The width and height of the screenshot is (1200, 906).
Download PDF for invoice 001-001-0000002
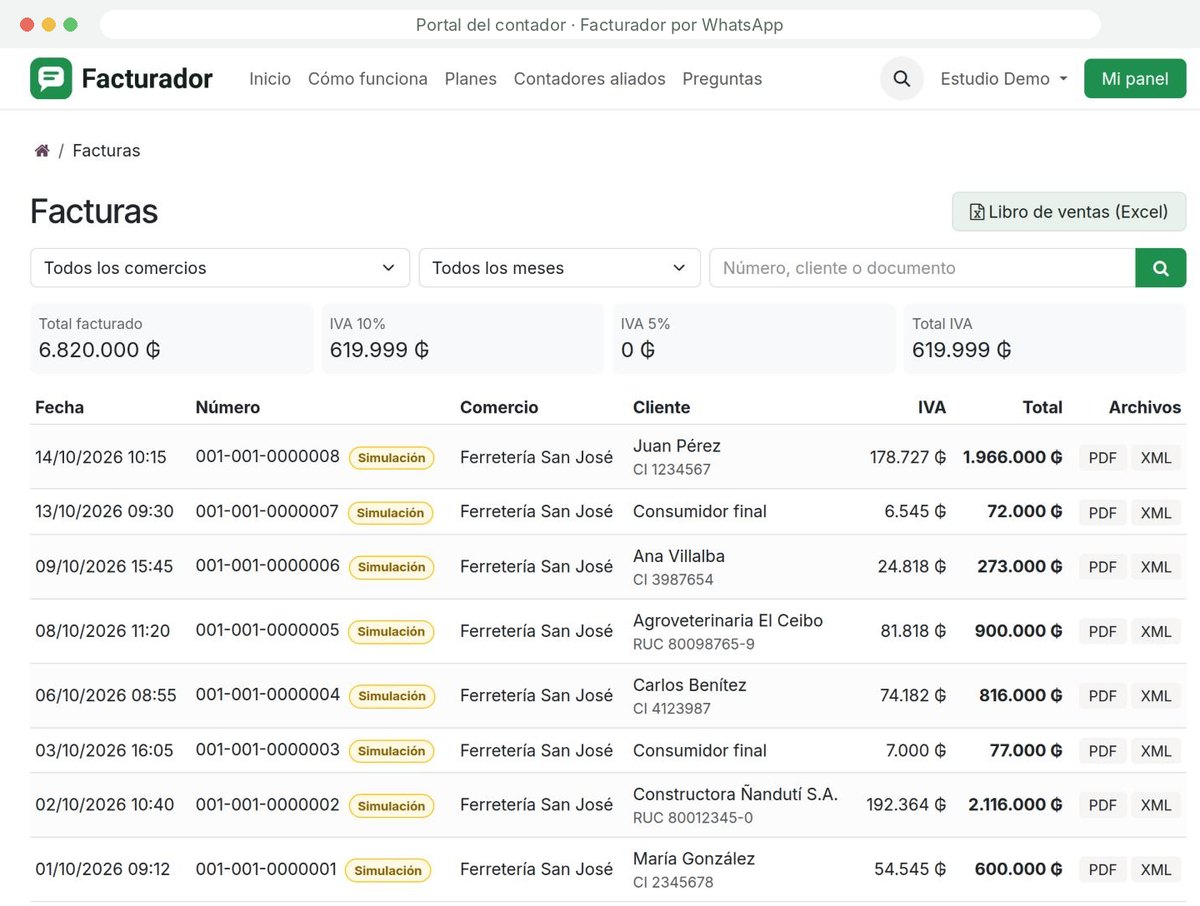point(1102,805)
